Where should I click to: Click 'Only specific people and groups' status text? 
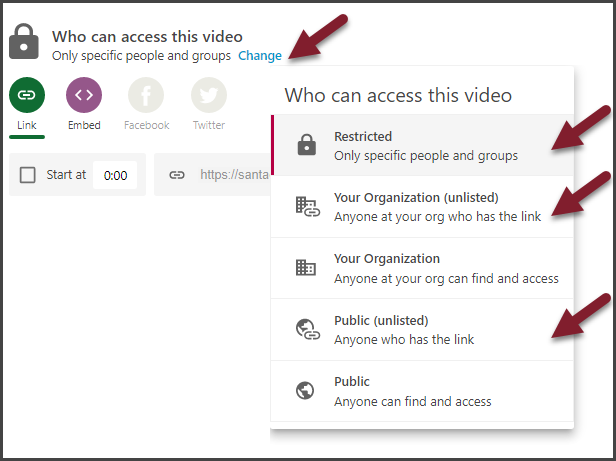point(141,56)
